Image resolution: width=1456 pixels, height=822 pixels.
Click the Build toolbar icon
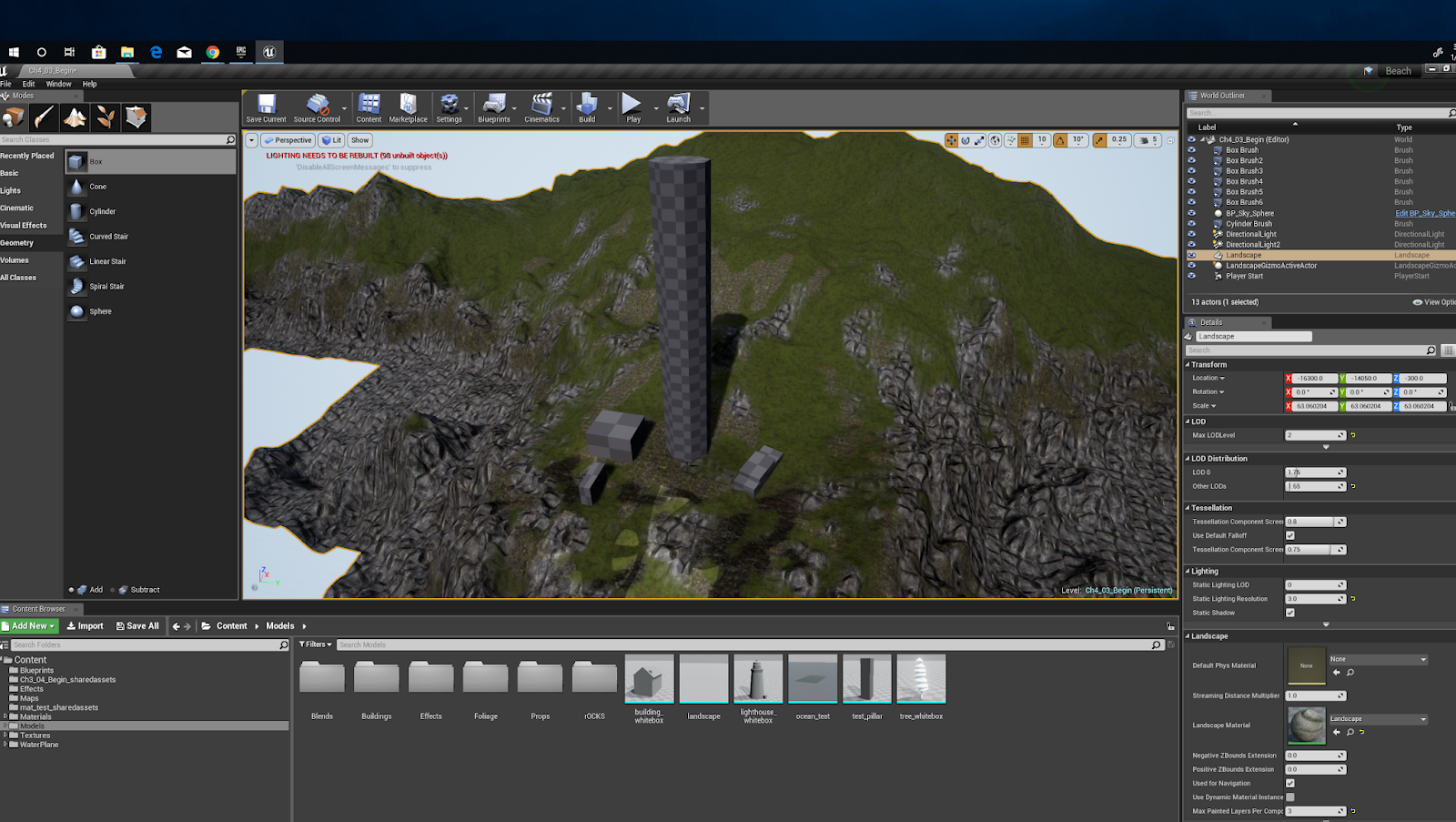tap(587, 107)
